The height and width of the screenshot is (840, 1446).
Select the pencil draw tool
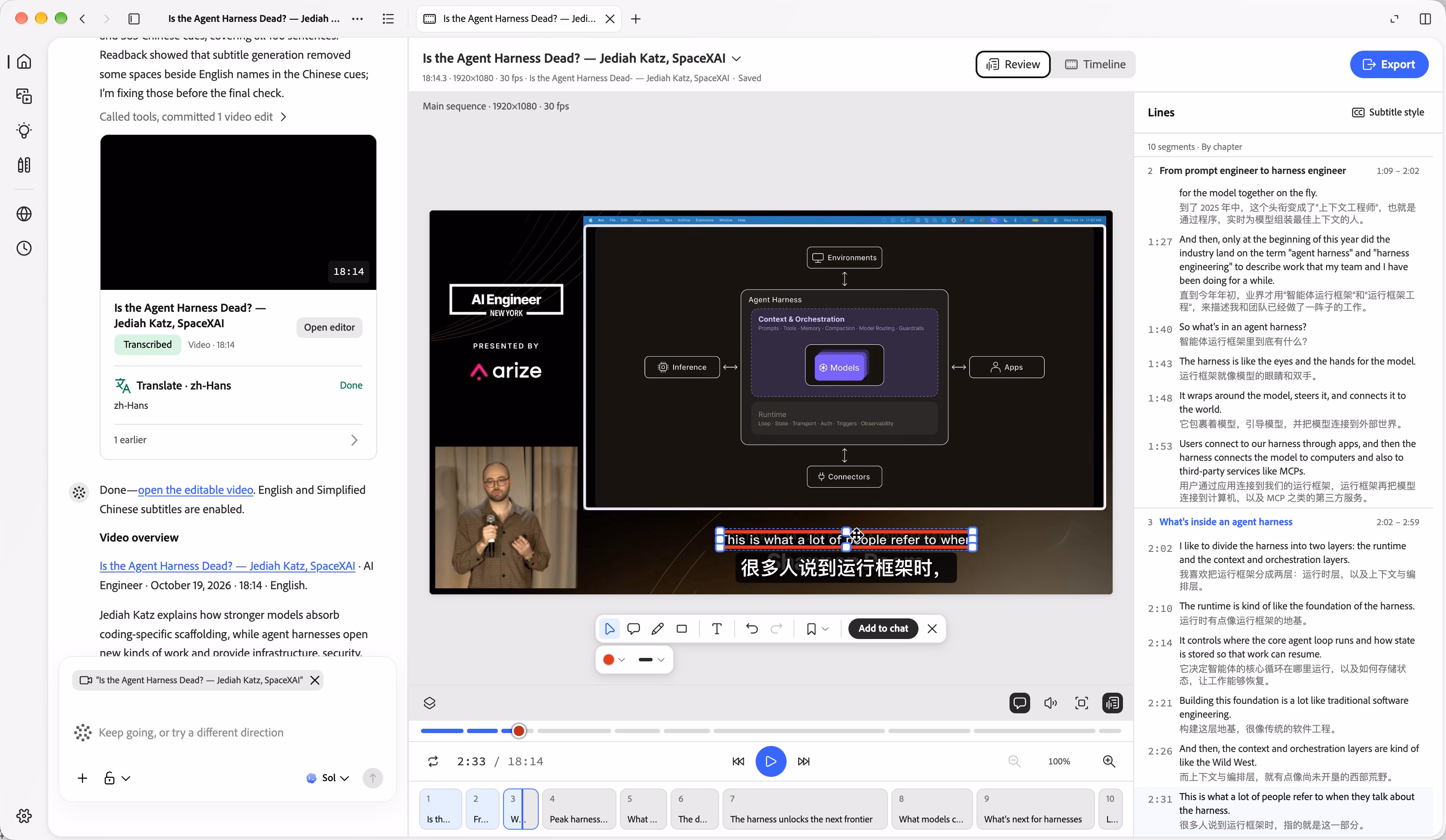point(658,629)
